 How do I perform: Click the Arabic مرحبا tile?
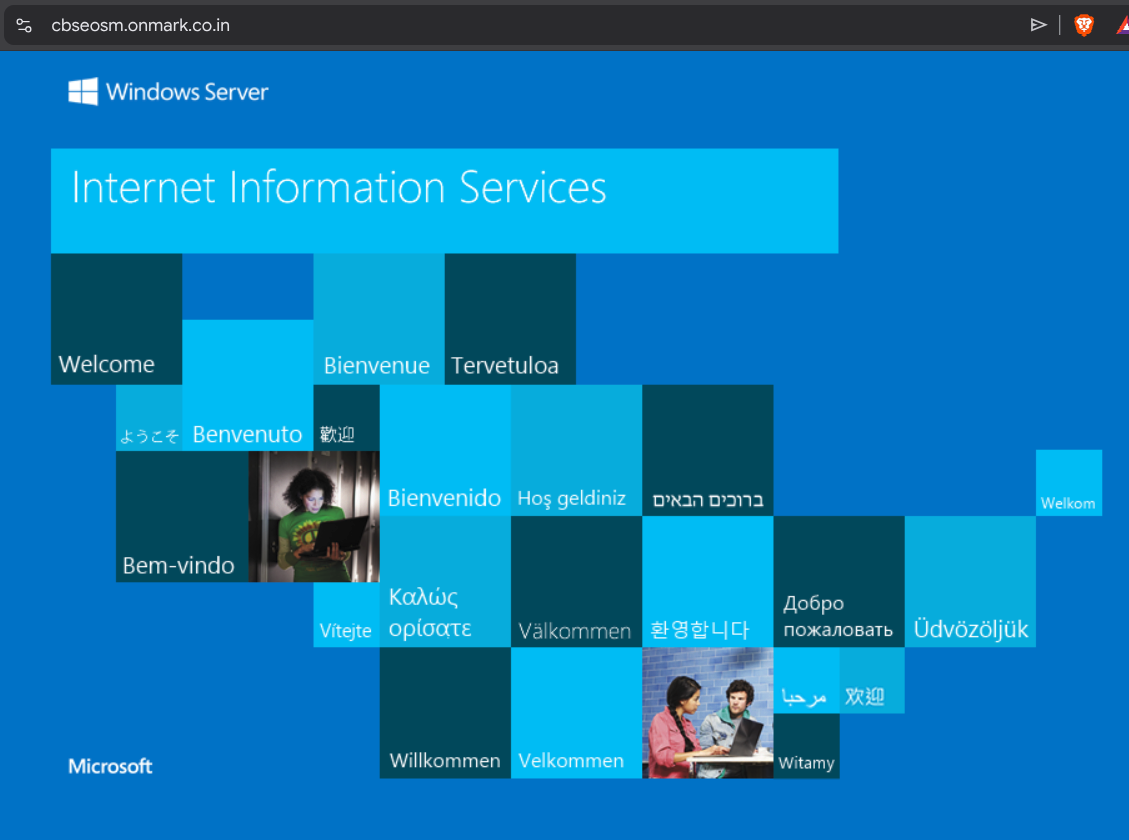(x=806, y=680)
